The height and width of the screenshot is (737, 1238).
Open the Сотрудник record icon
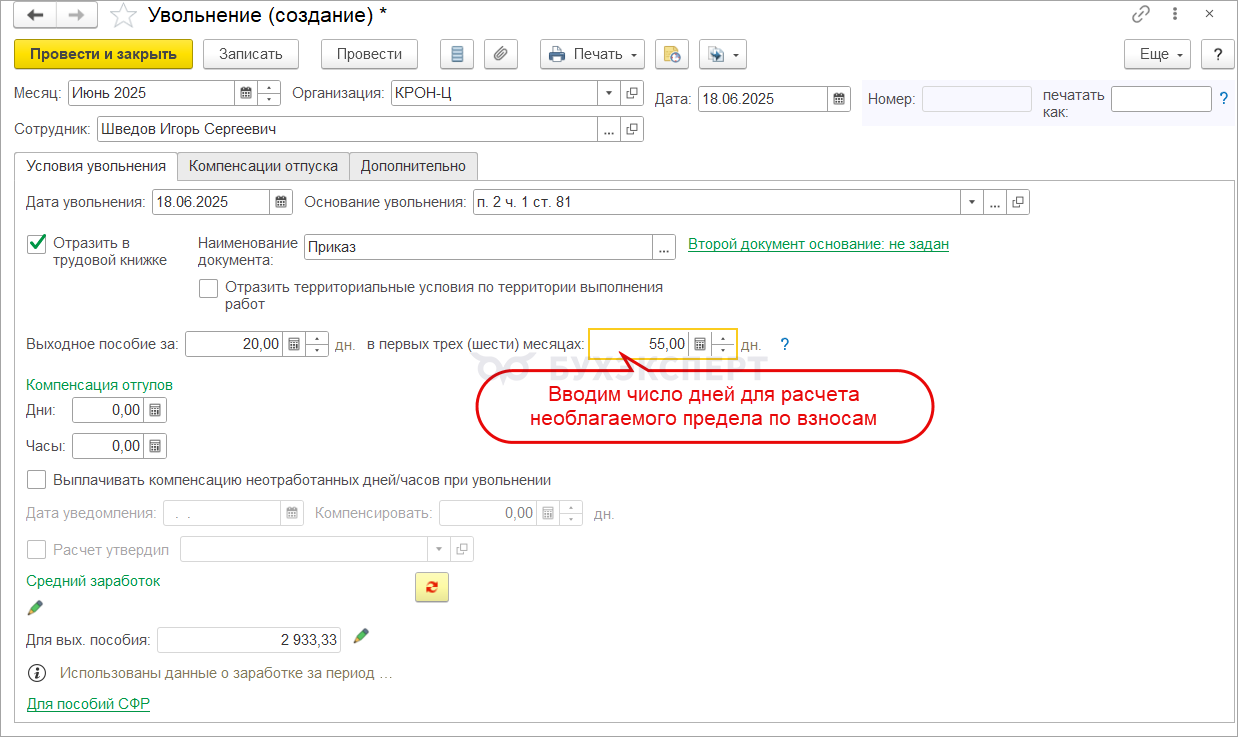pyautogui.click(x=632, y=129)
